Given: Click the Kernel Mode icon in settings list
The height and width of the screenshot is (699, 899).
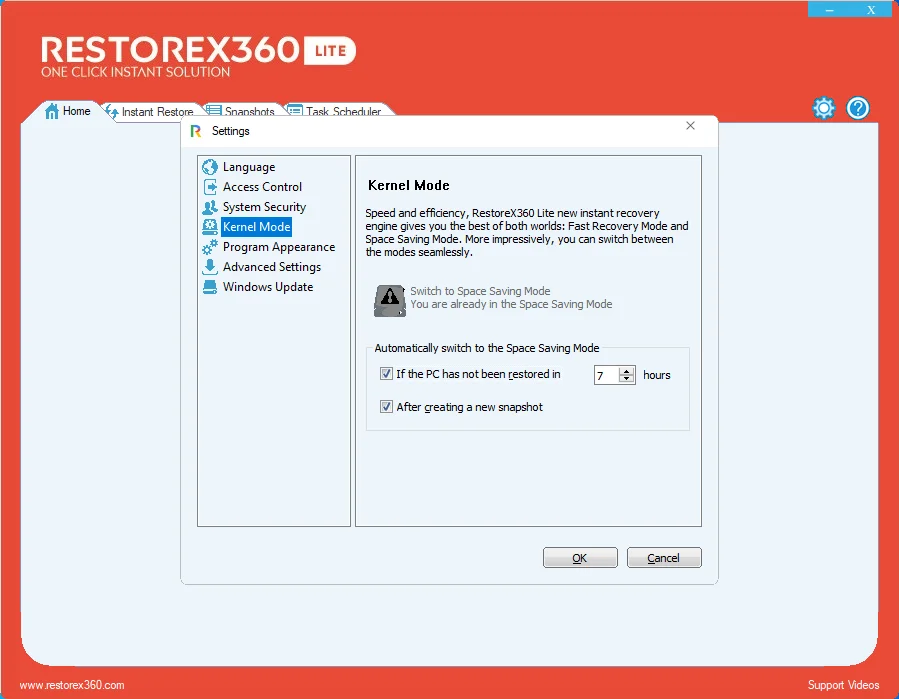Looking at the screenshot, I should tap(210, 227).
